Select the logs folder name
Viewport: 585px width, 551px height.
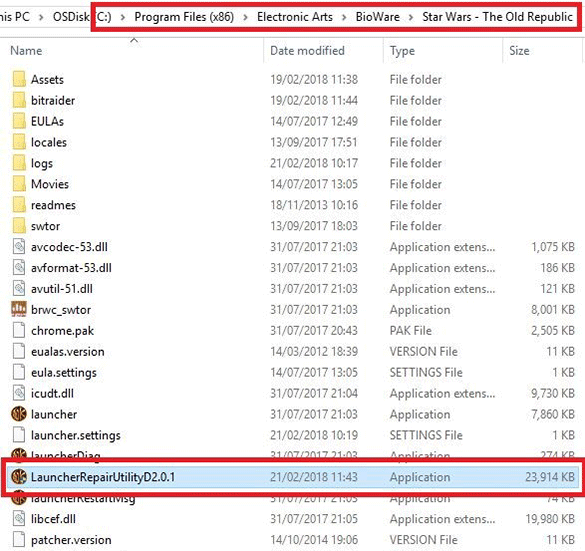pos(42,163)
